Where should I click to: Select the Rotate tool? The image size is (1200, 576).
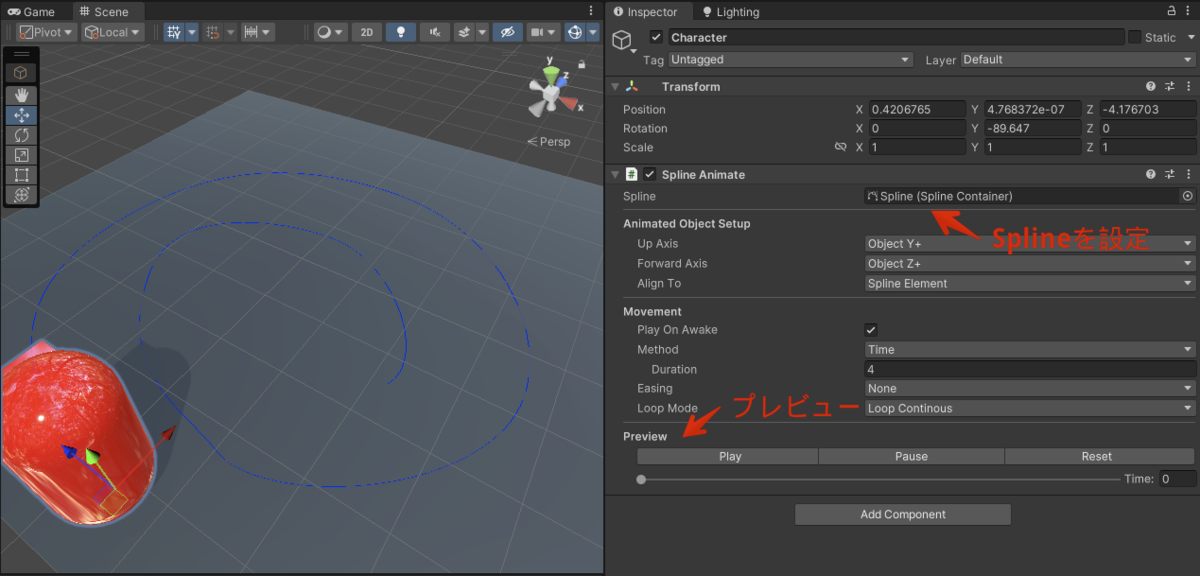(x=22, y=135)
